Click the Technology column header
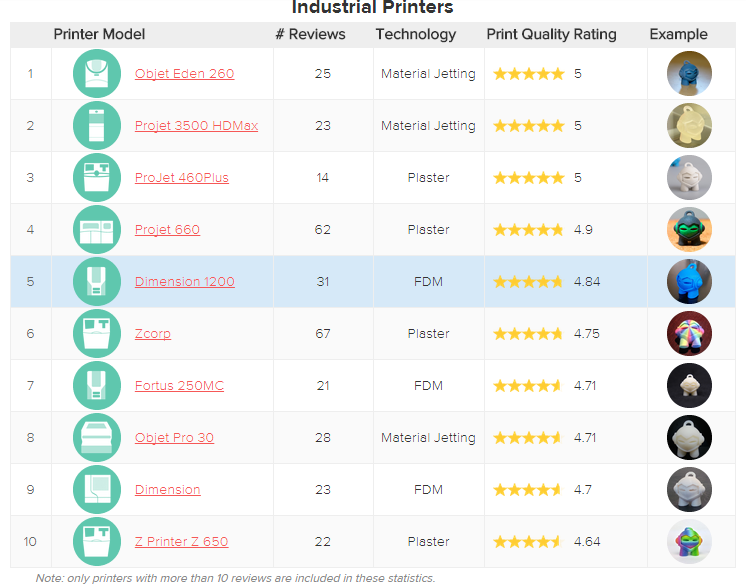Image resolution: width=746 pixels, height=586 pixels. click(416, 34)
